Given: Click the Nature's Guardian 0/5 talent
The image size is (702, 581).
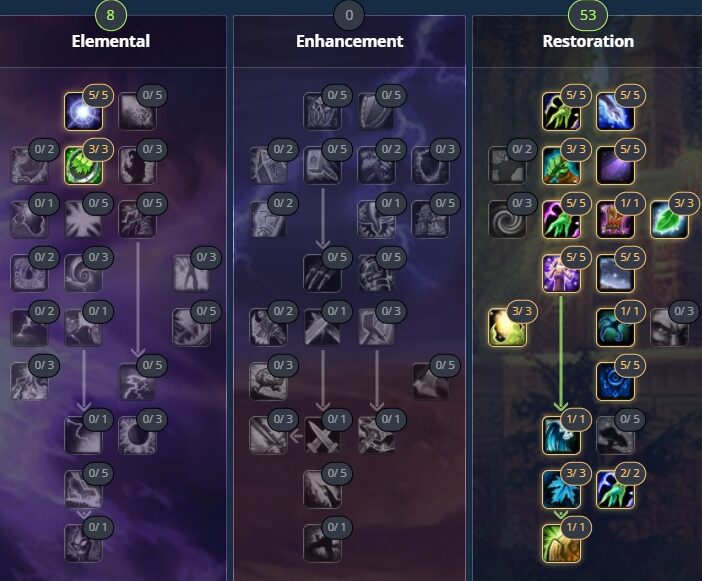Looking at the screenshot, I should pyautogui.click(x=616, y=436).
